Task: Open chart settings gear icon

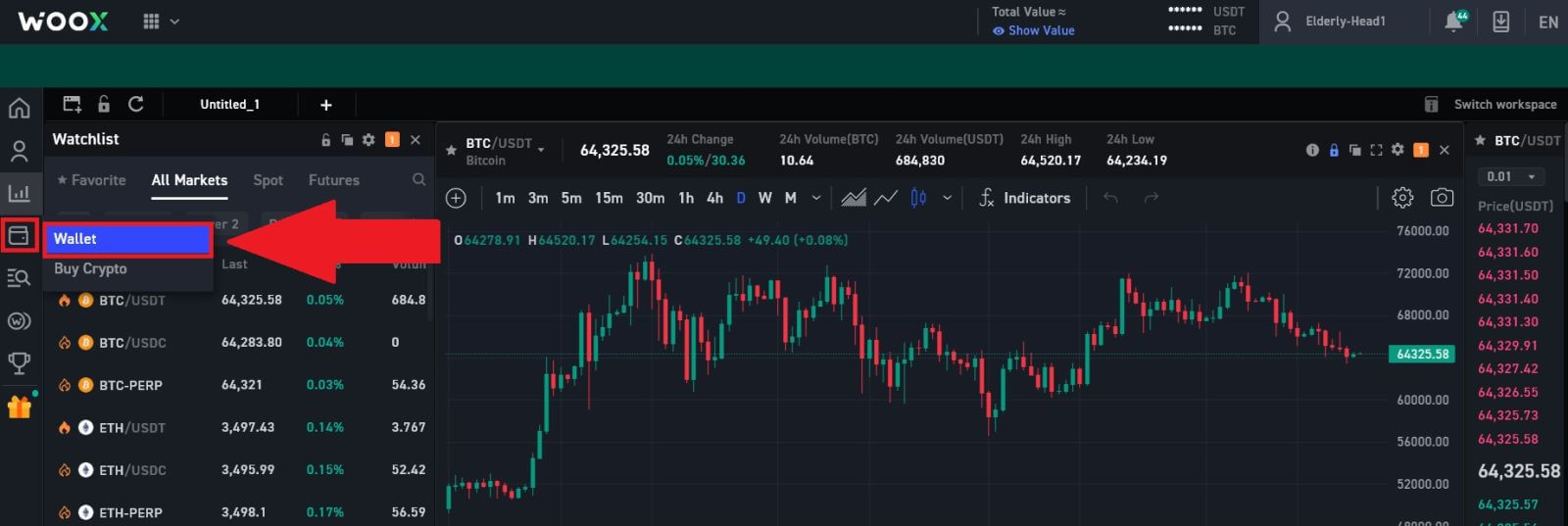Action: coord(1402,198)
